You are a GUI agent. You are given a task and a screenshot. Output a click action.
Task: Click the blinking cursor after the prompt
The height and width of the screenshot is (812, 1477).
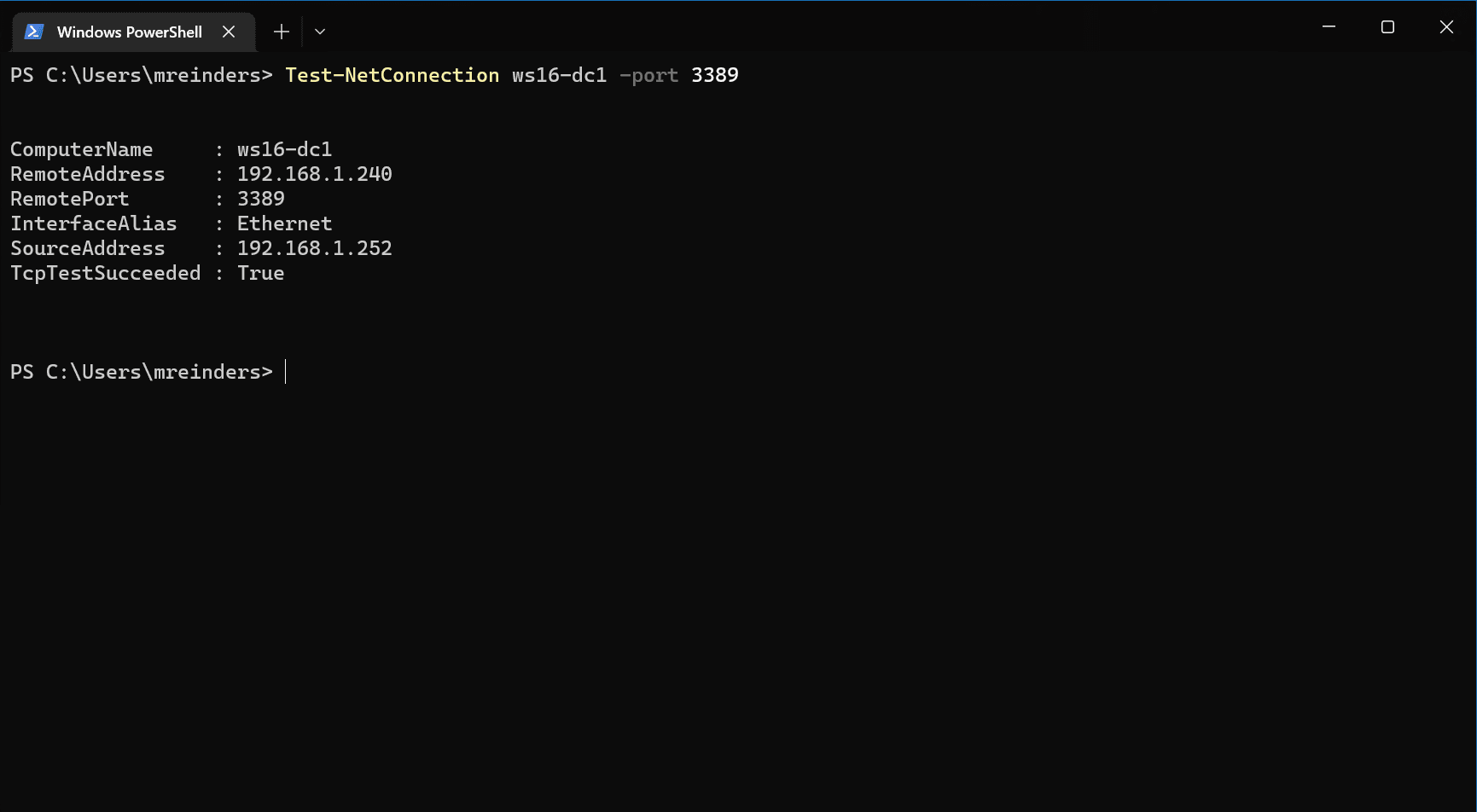(286, 371)
